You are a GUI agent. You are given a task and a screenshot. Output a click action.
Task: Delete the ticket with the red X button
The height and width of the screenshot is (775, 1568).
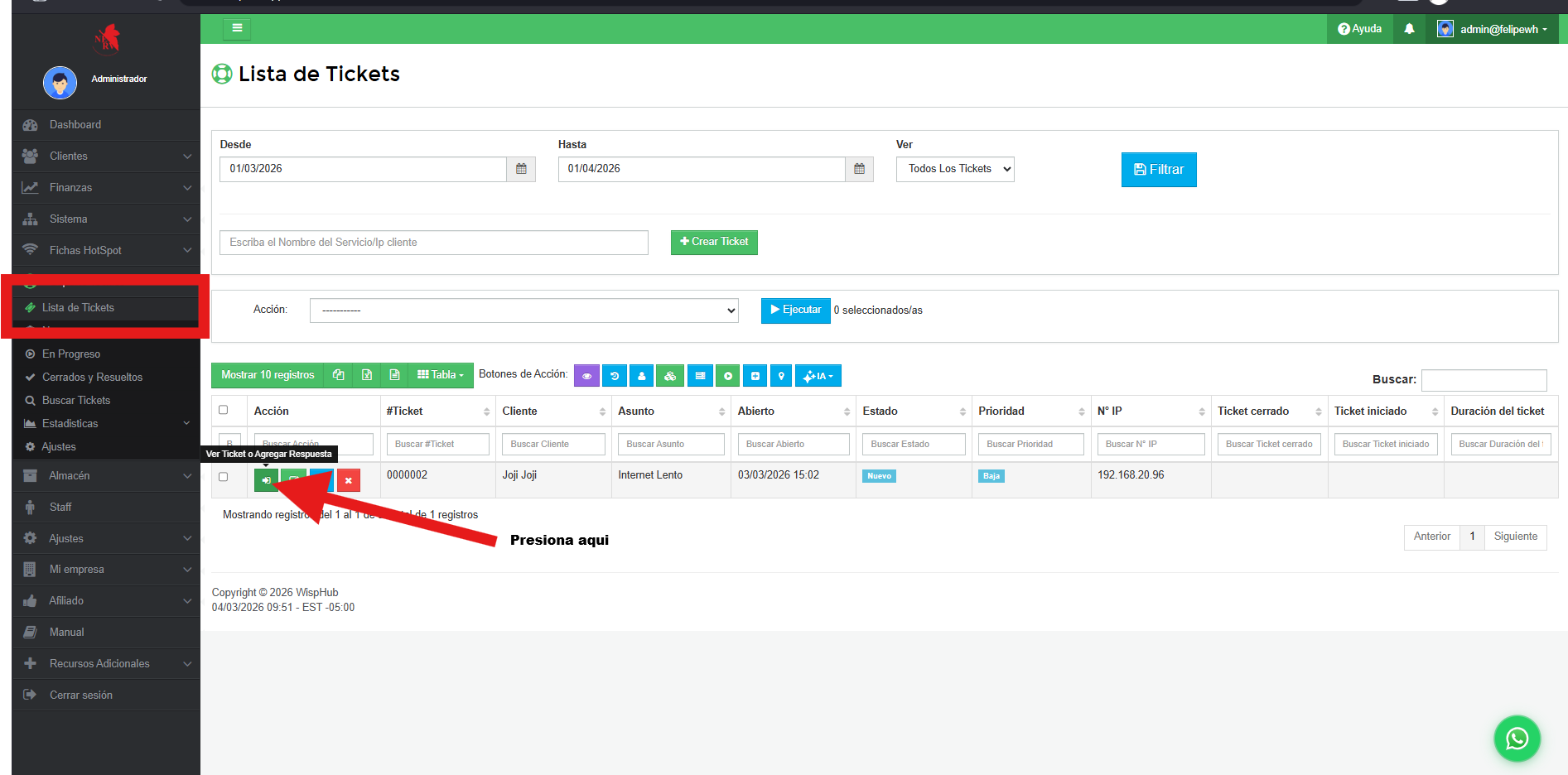[349, 480]
